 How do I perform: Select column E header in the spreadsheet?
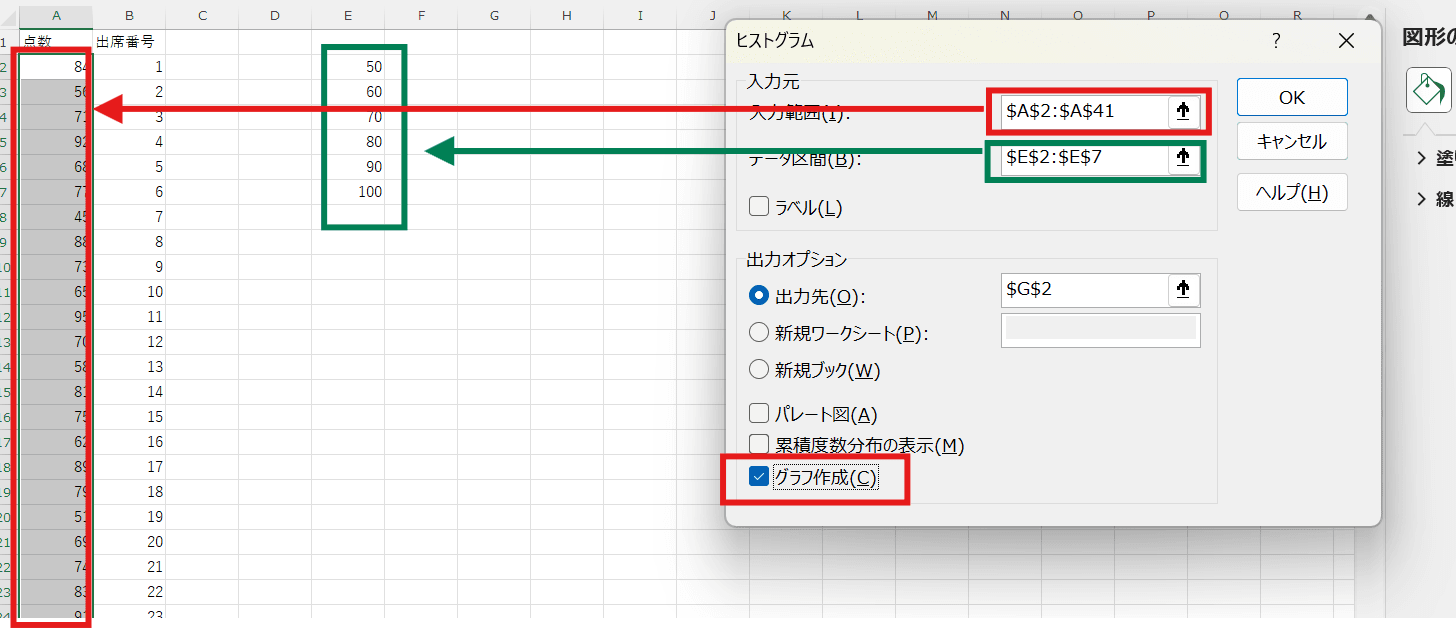coord(347,15)
